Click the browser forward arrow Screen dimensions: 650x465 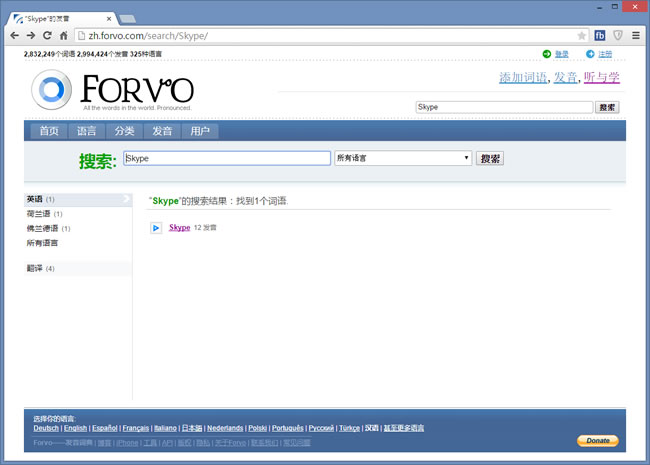[31, 36]
